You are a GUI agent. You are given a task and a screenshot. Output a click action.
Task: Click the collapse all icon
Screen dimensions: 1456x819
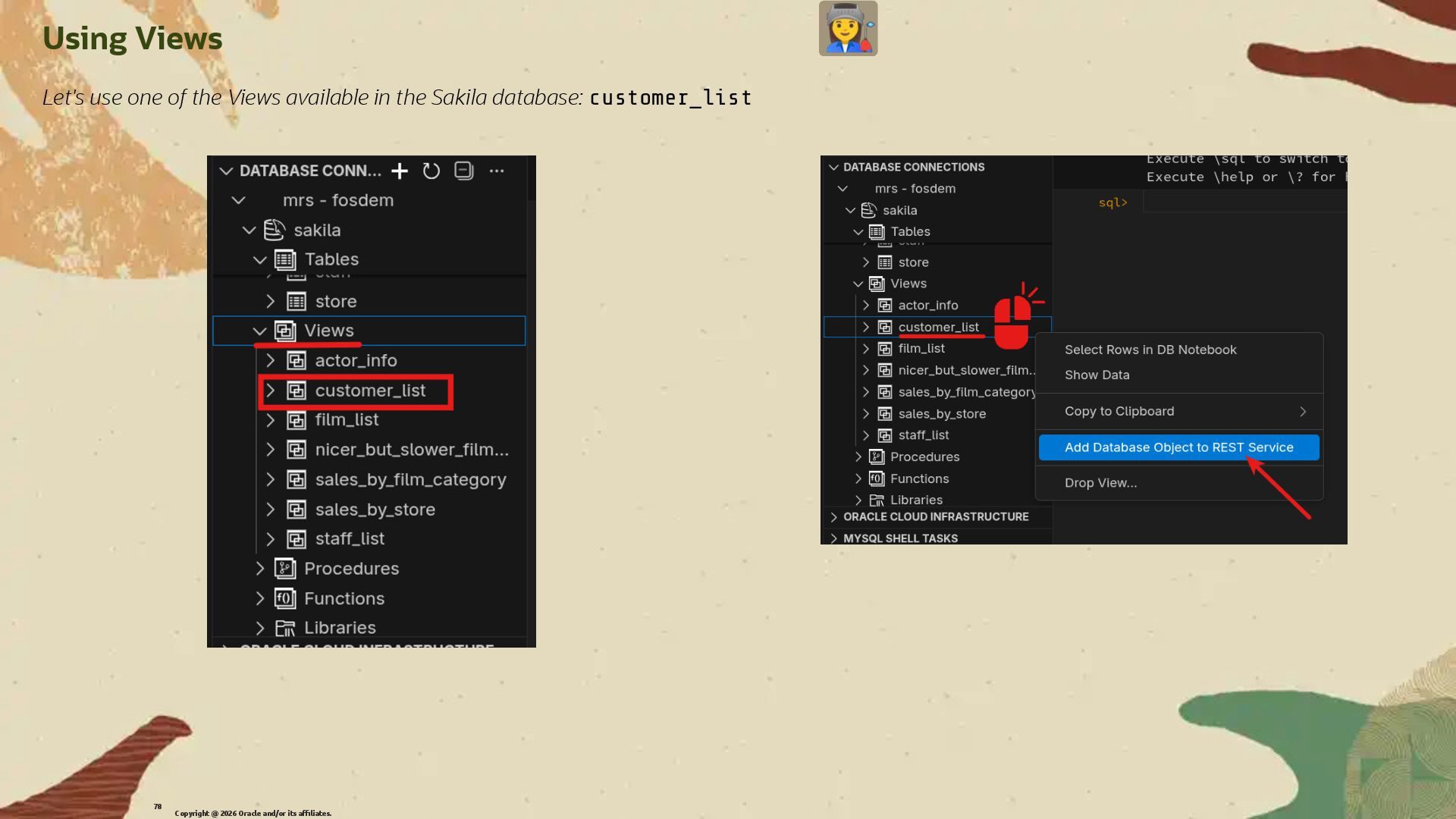(x=463, y=171)
